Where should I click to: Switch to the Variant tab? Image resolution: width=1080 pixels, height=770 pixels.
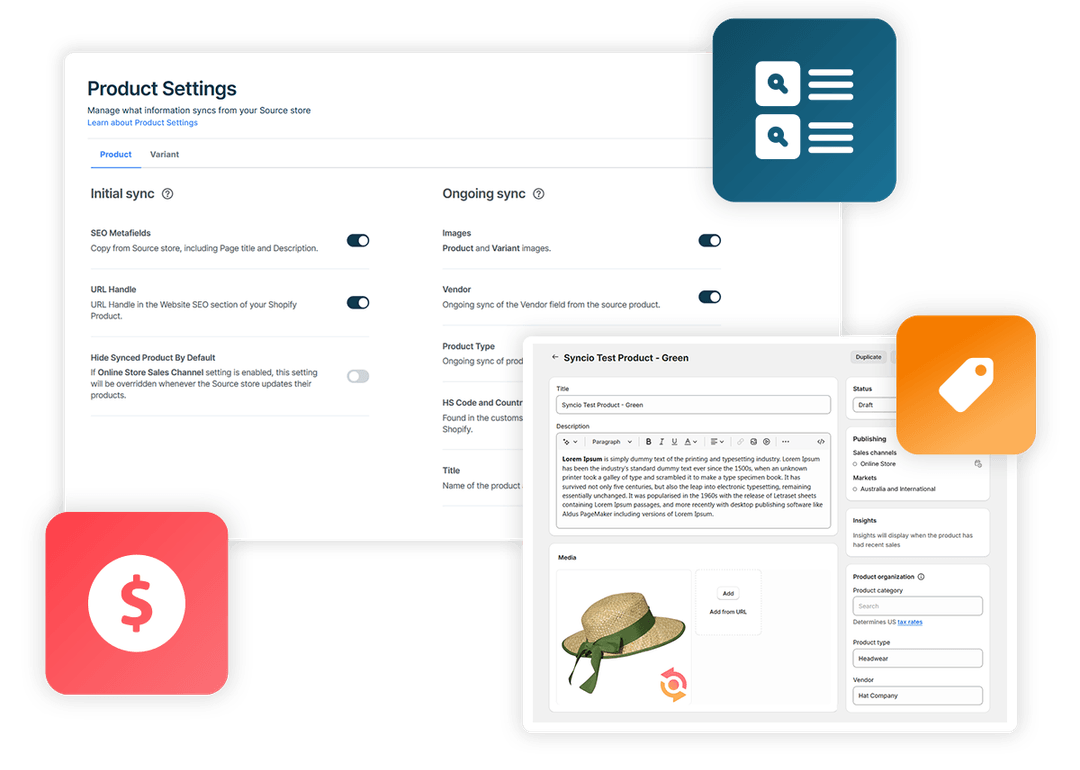tap(164, 154)
